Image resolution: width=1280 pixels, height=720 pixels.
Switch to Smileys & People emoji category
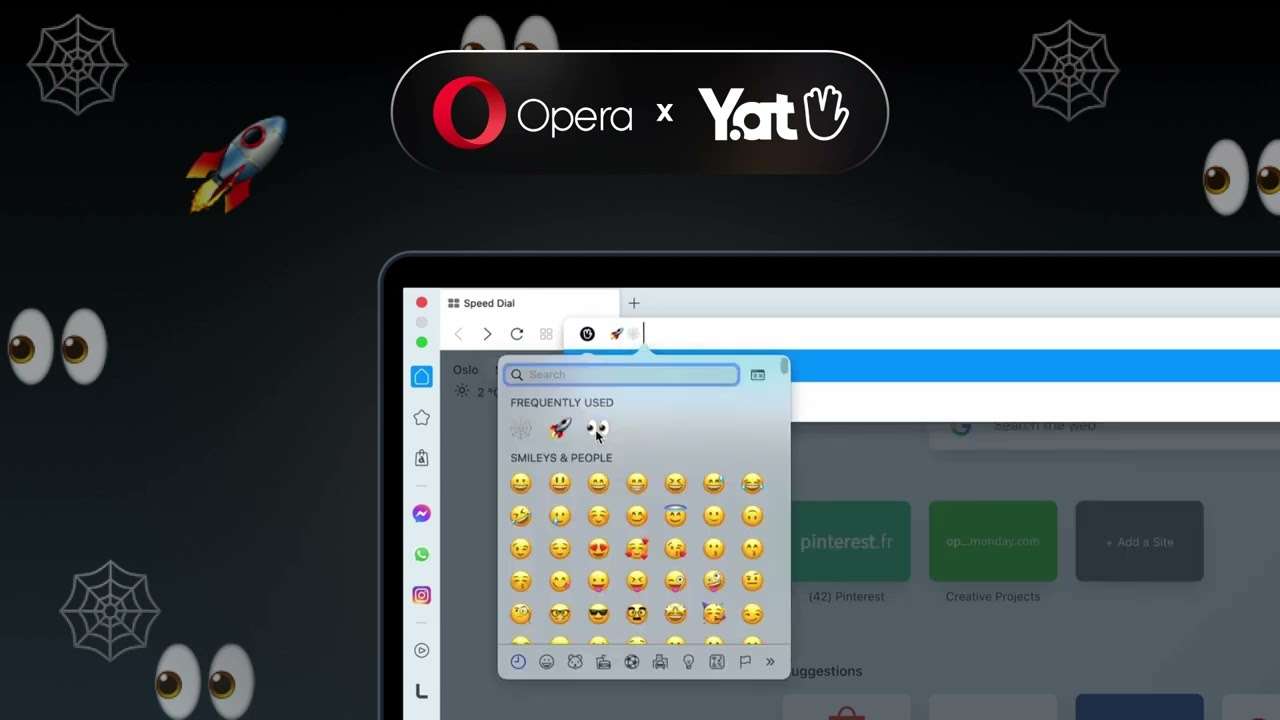(546, 662)
